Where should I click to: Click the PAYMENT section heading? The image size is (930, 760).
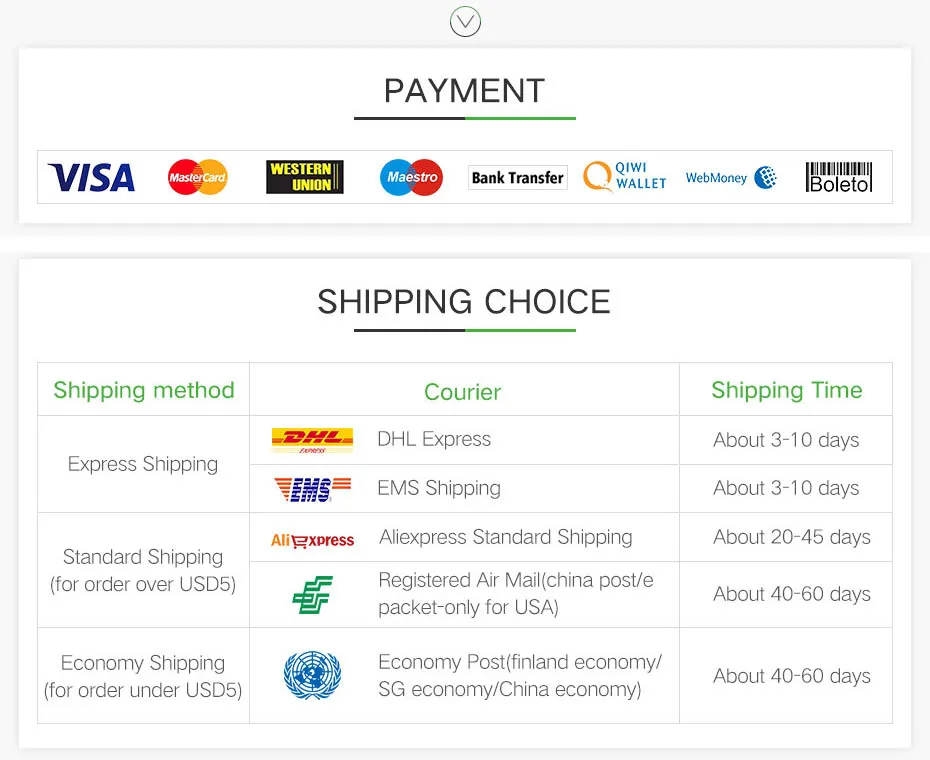coord(464,91)
